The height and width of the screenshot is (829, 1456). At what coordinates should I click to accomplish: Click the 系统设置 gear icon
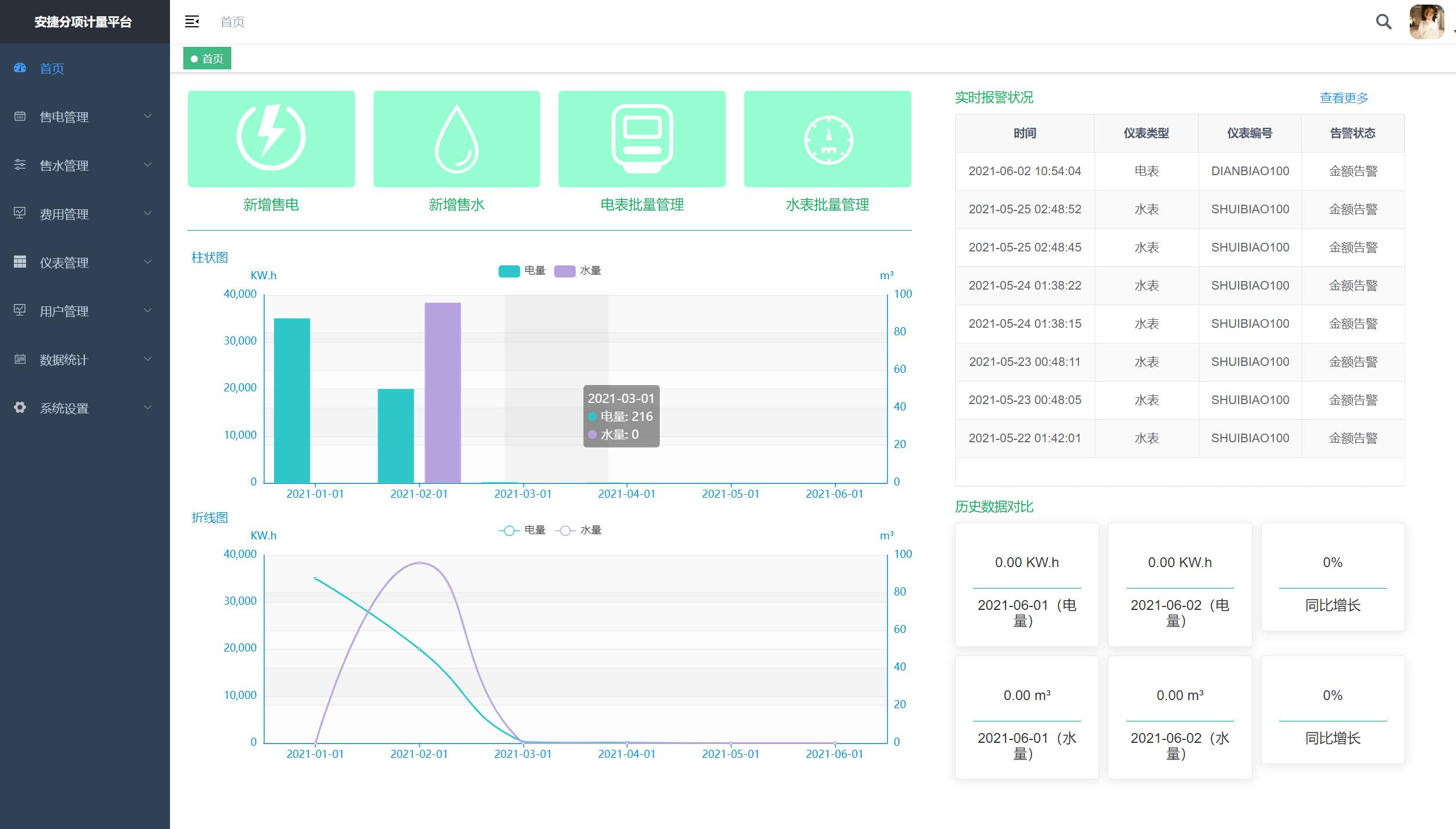(20, 408)
